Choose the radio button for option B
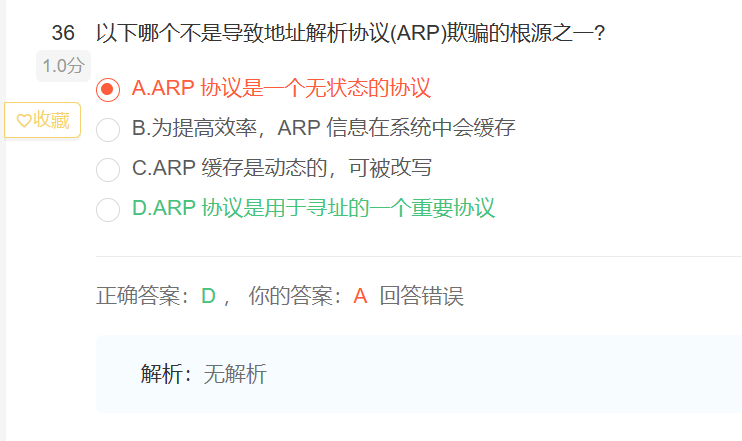 tap(108, 129)
